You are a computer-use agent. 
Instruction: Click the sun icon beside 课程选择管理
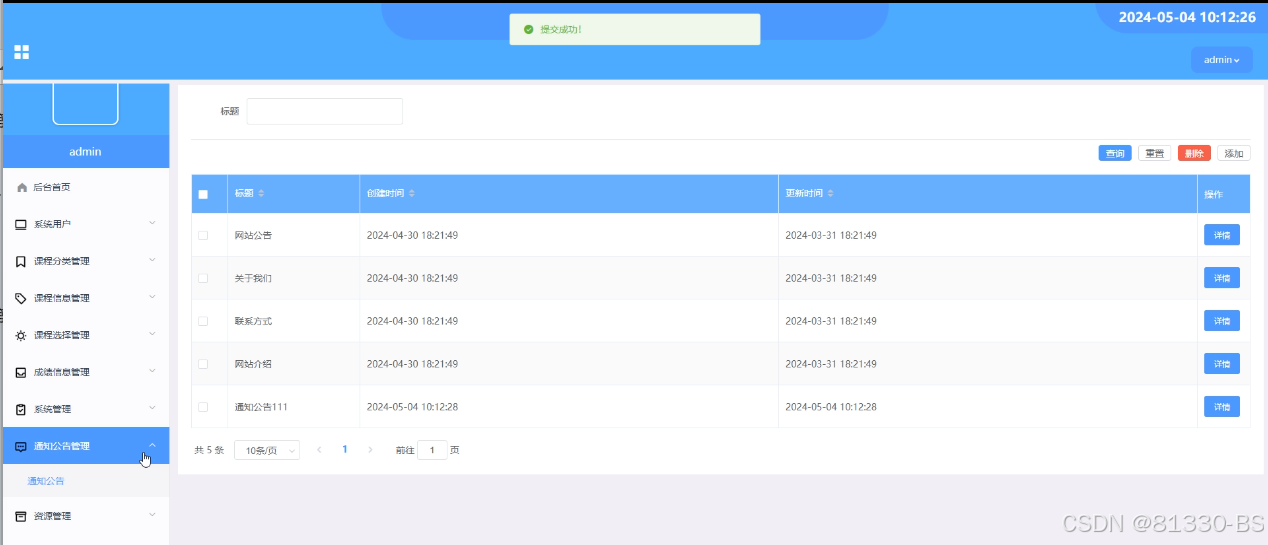pyautogui.click(x=21, y=335)
